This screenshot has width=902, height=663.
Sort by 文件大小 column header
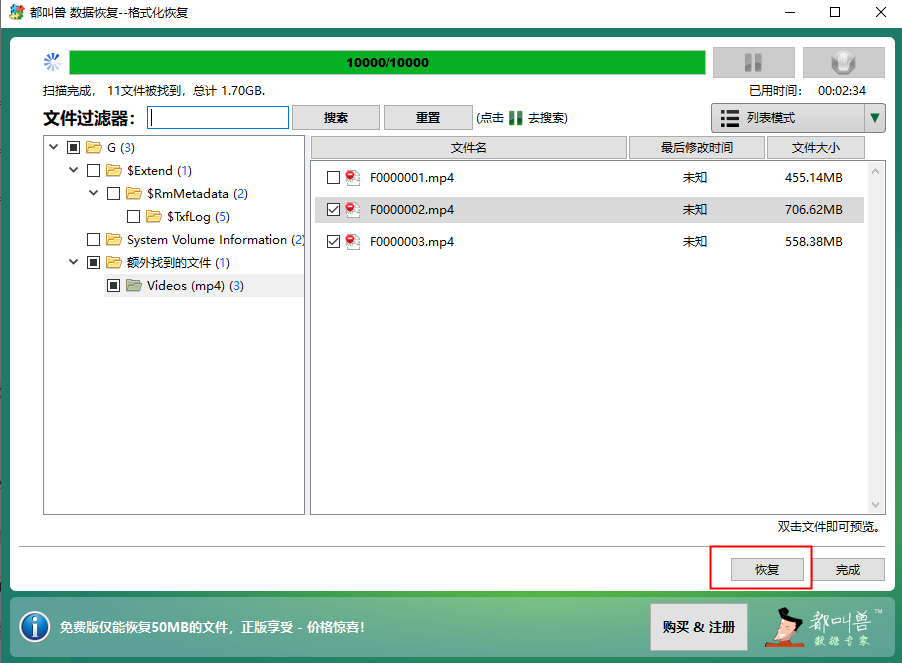816,148
